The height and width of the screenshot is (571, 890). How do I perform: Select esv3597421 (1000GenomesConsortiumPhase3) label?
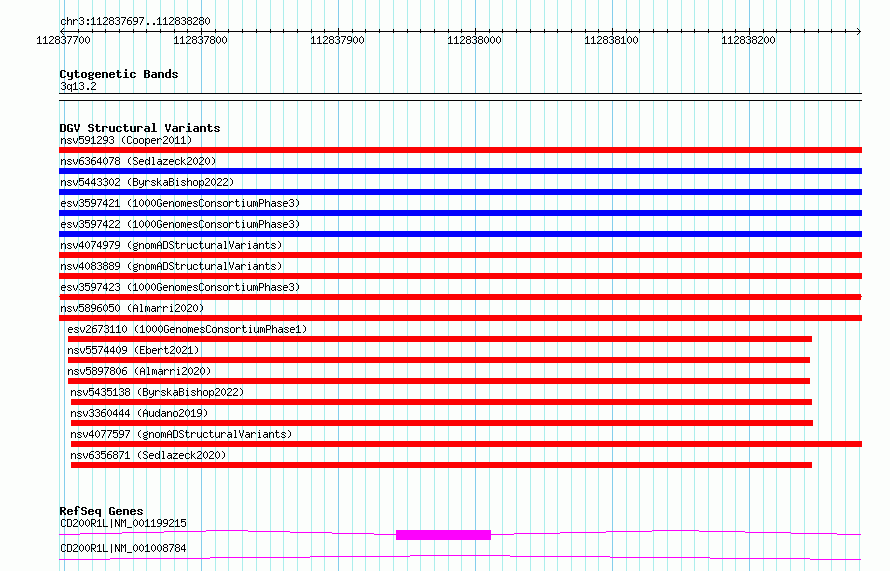[x=180, y=203]
